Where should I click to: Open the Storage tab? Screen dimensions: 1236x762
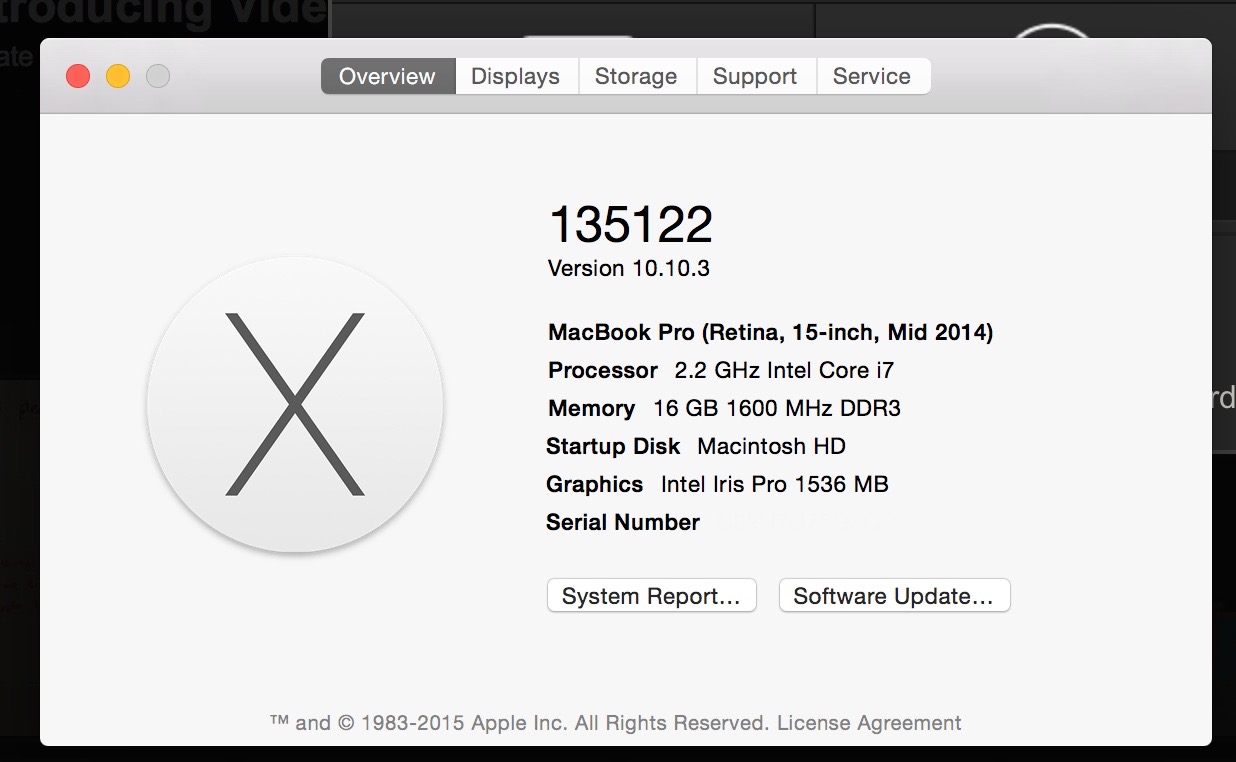pyautogui.click(x=636, y=76)
